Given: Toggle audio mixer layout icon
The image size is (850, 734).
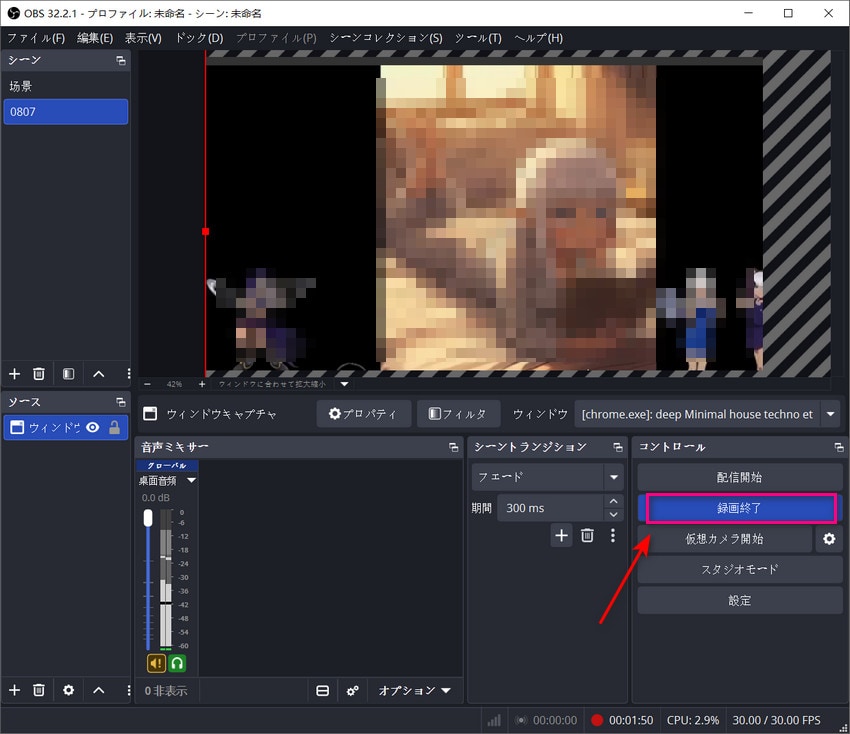Looking at the screenshot, I should pos(323,691).
